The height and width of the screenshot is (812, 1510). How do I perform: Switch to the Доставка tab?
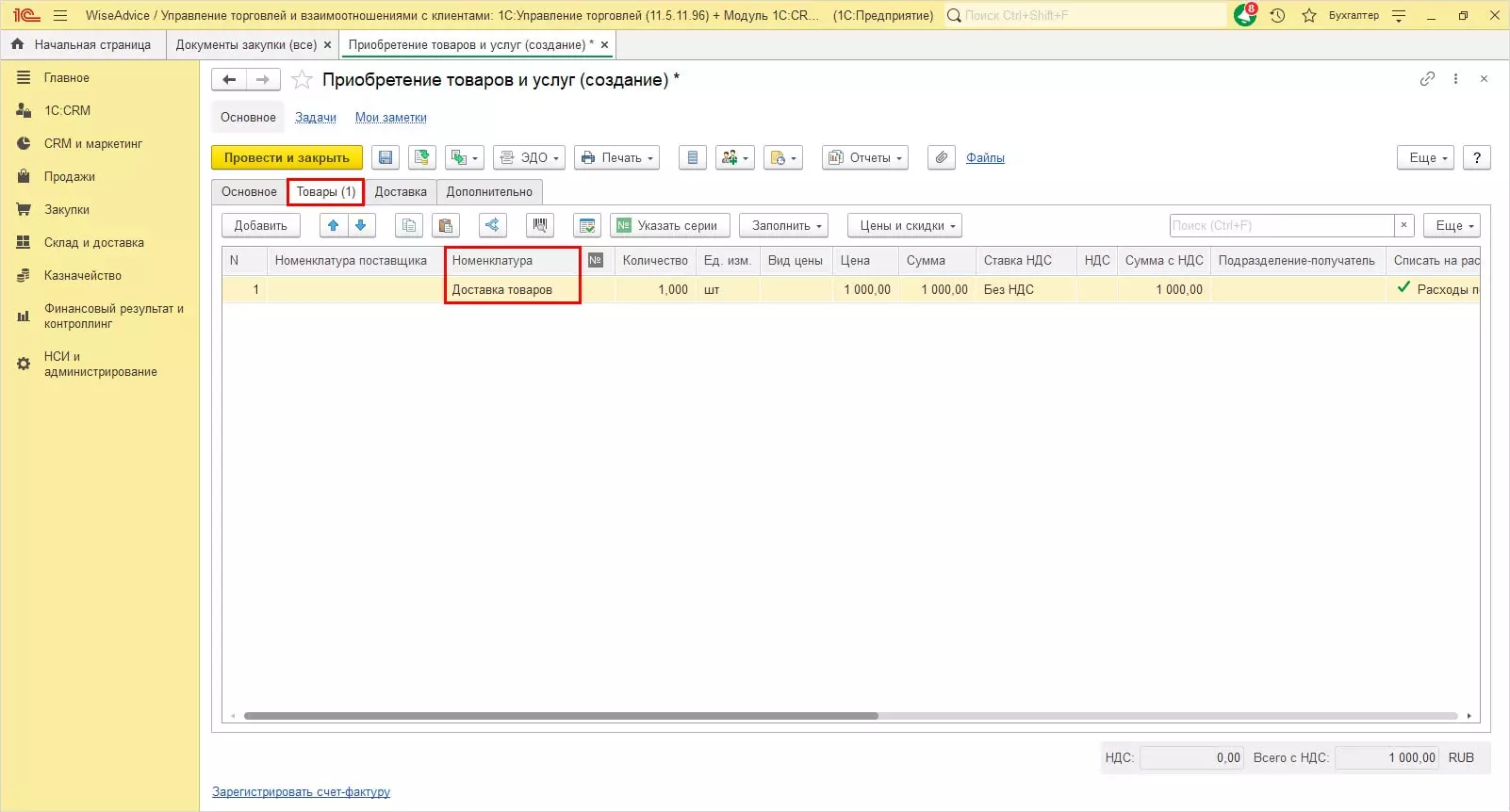tap(401, 192)
